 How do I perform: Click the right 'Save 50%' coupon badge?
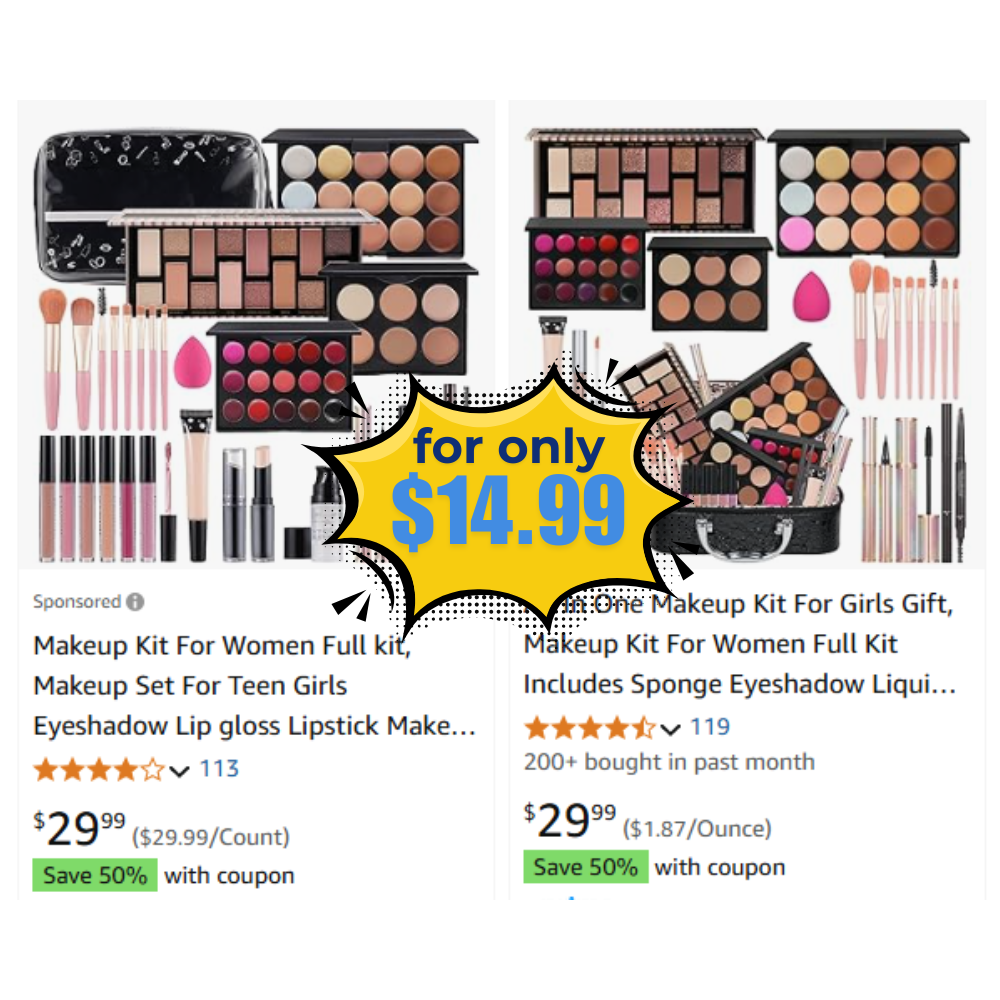[x=585, y=867]
